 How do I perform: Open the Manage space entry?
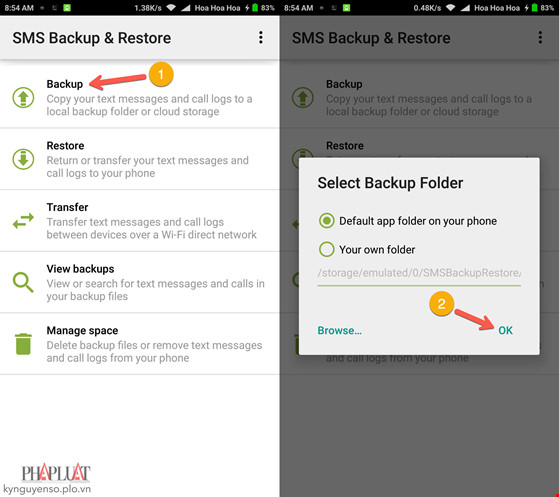pos(140,344)
